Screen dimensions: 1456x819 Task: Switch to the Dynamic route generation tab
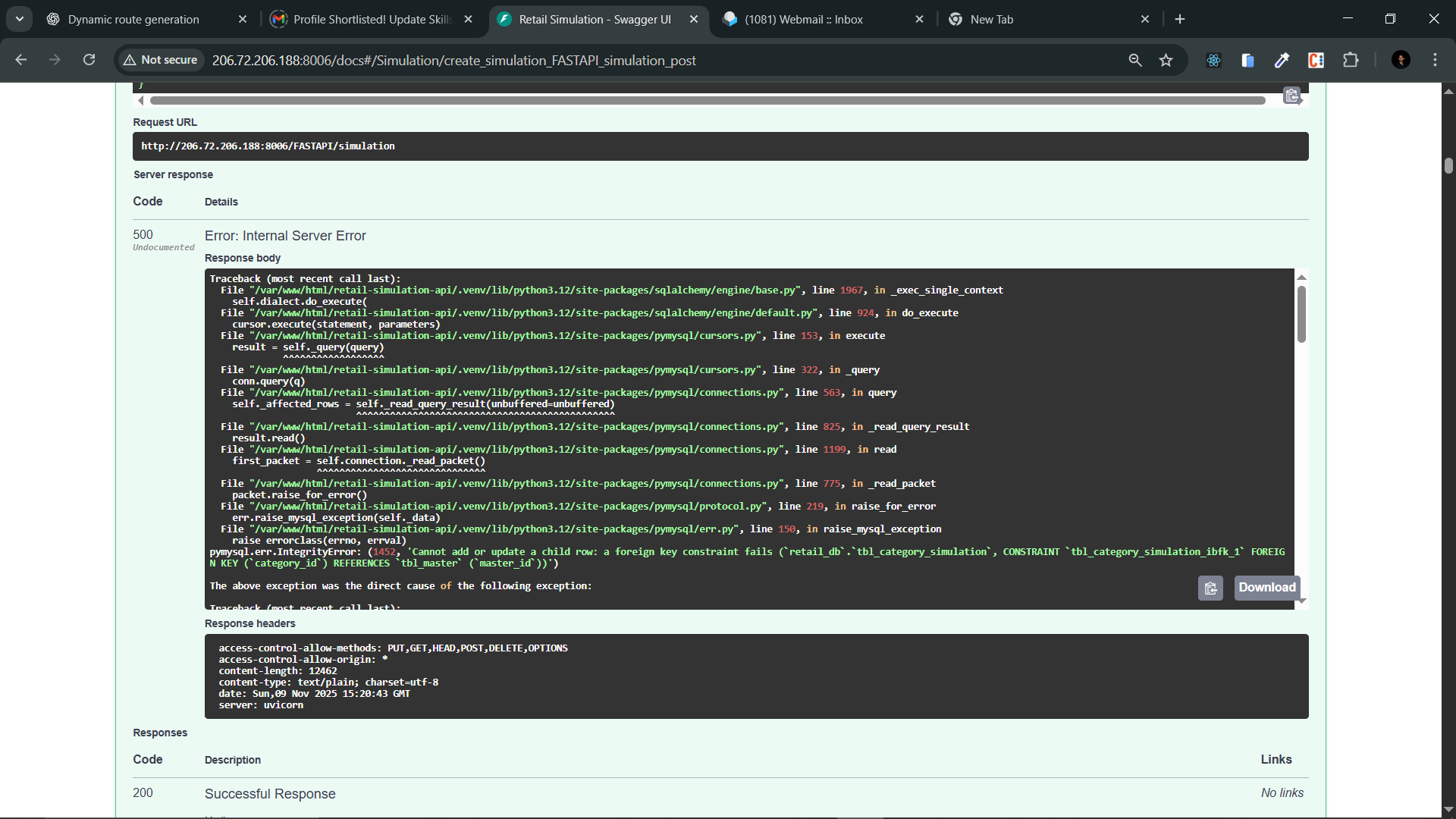tap(133, 20)
